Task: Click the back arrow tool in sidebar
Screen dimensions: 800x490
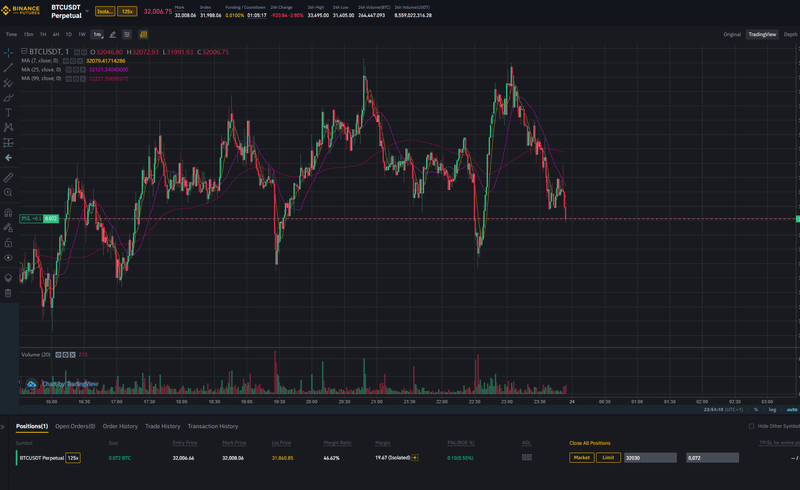Action: click(8, 158)
